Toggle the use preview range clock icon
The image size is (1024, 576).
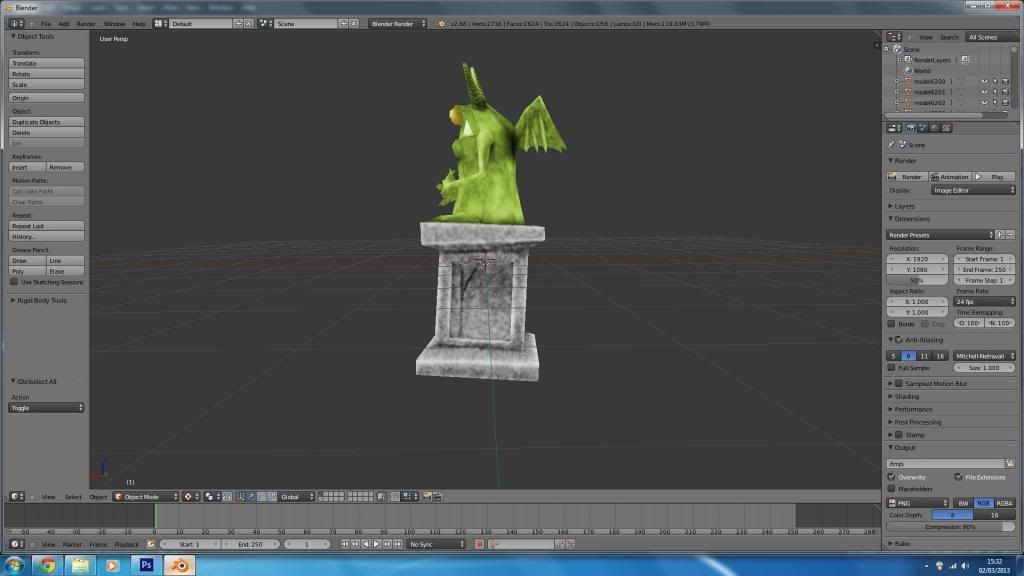[151, 544]
